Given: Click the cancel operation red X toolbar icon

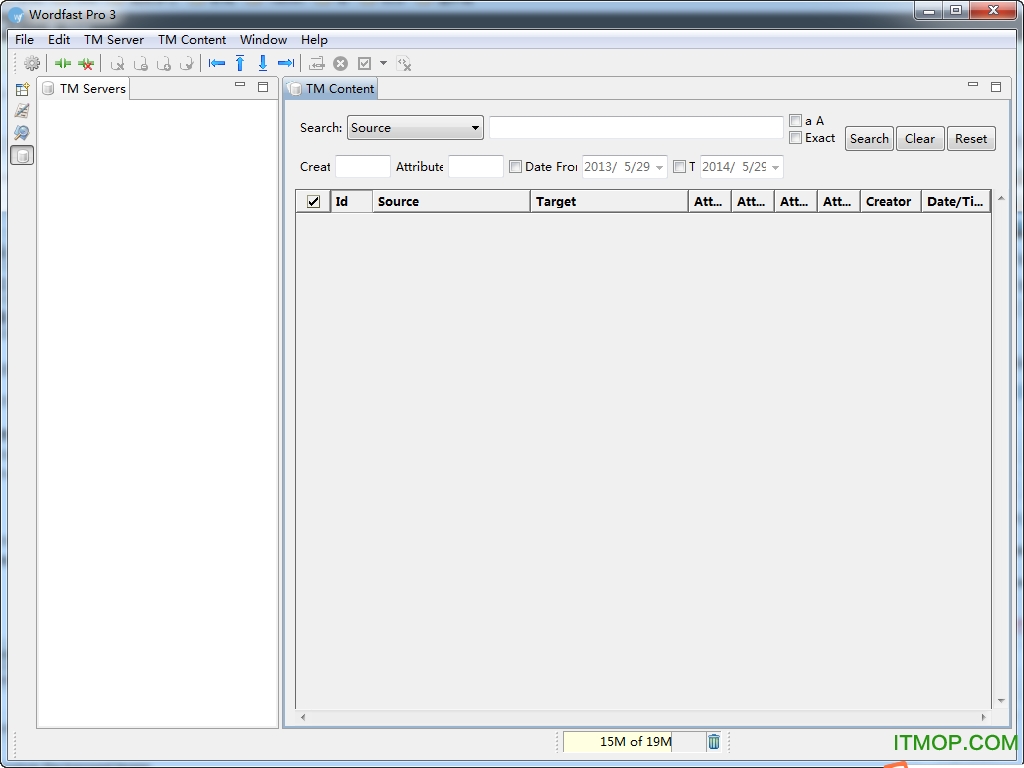Looking at the screenshot, I should click(340, 63).
